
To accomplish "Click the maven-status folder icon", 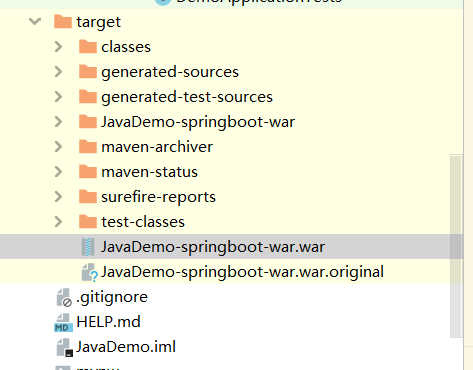I will pos(88,171).
